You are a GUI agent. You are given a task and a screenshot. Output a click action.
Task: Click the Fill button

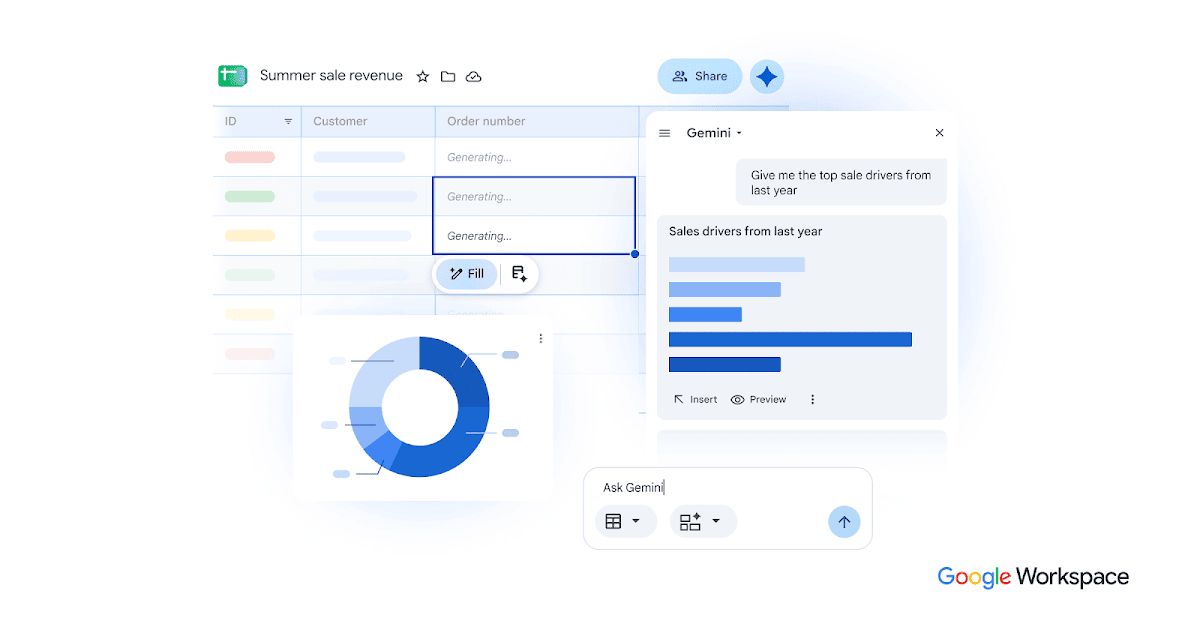tap(466, 274)
